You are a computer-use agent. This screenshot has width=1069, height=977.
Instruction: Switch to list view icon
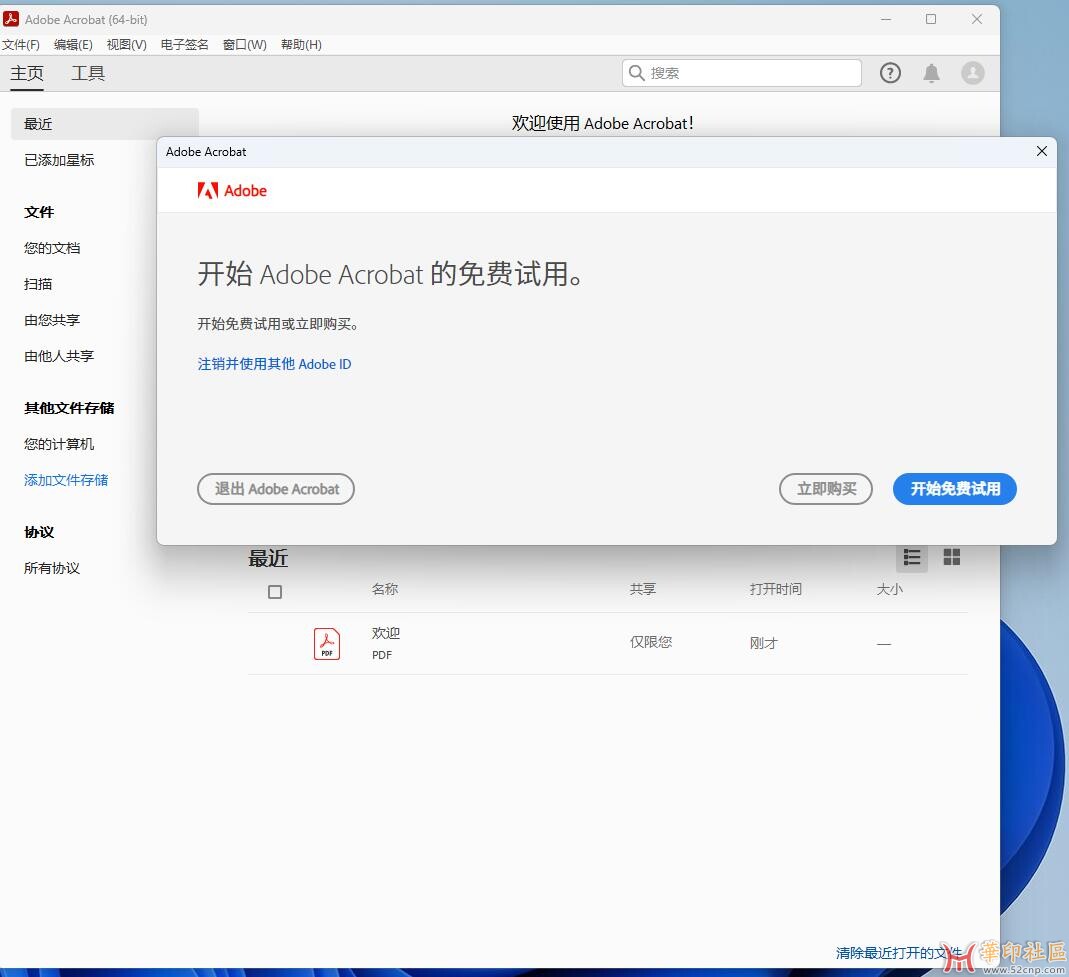point(911,558)
